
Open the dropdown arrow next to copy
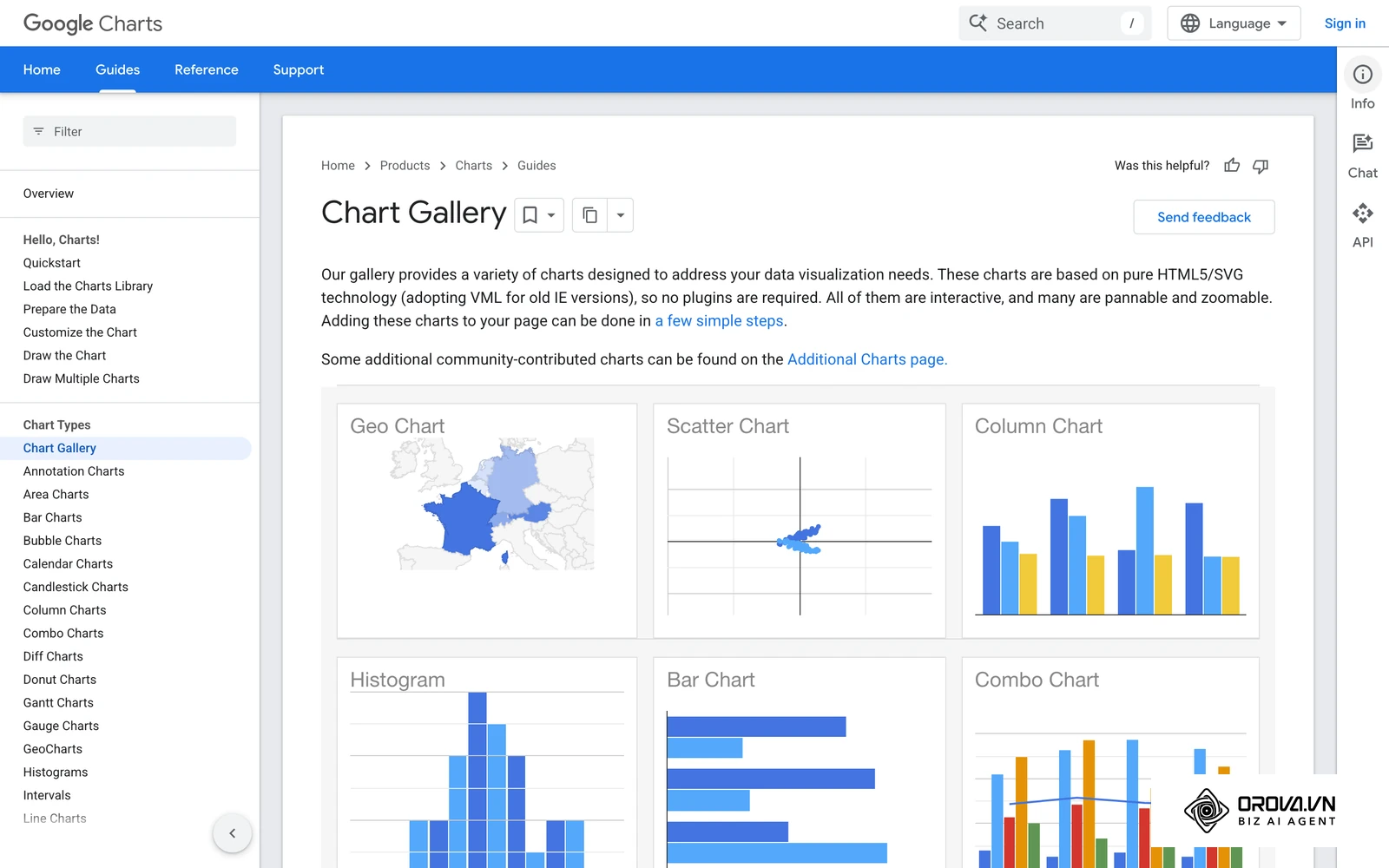(x=620, y=215)
